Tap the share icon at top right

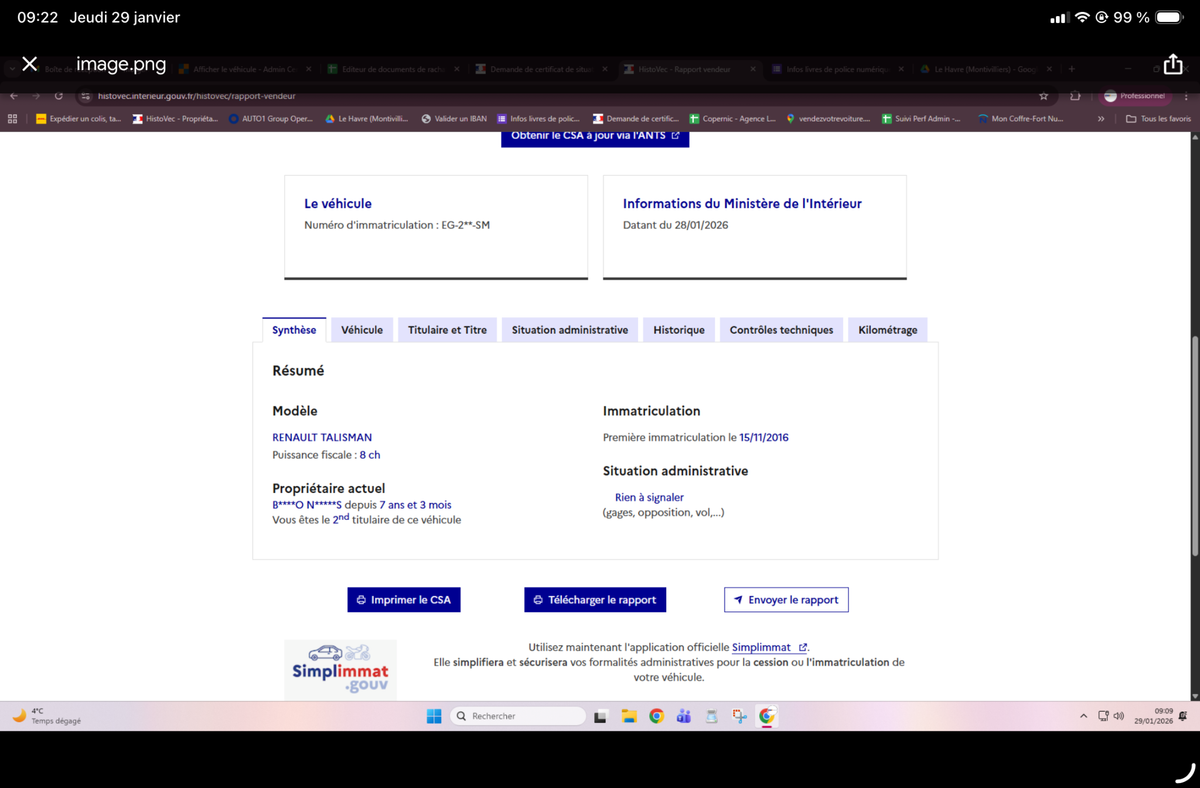1173,64
